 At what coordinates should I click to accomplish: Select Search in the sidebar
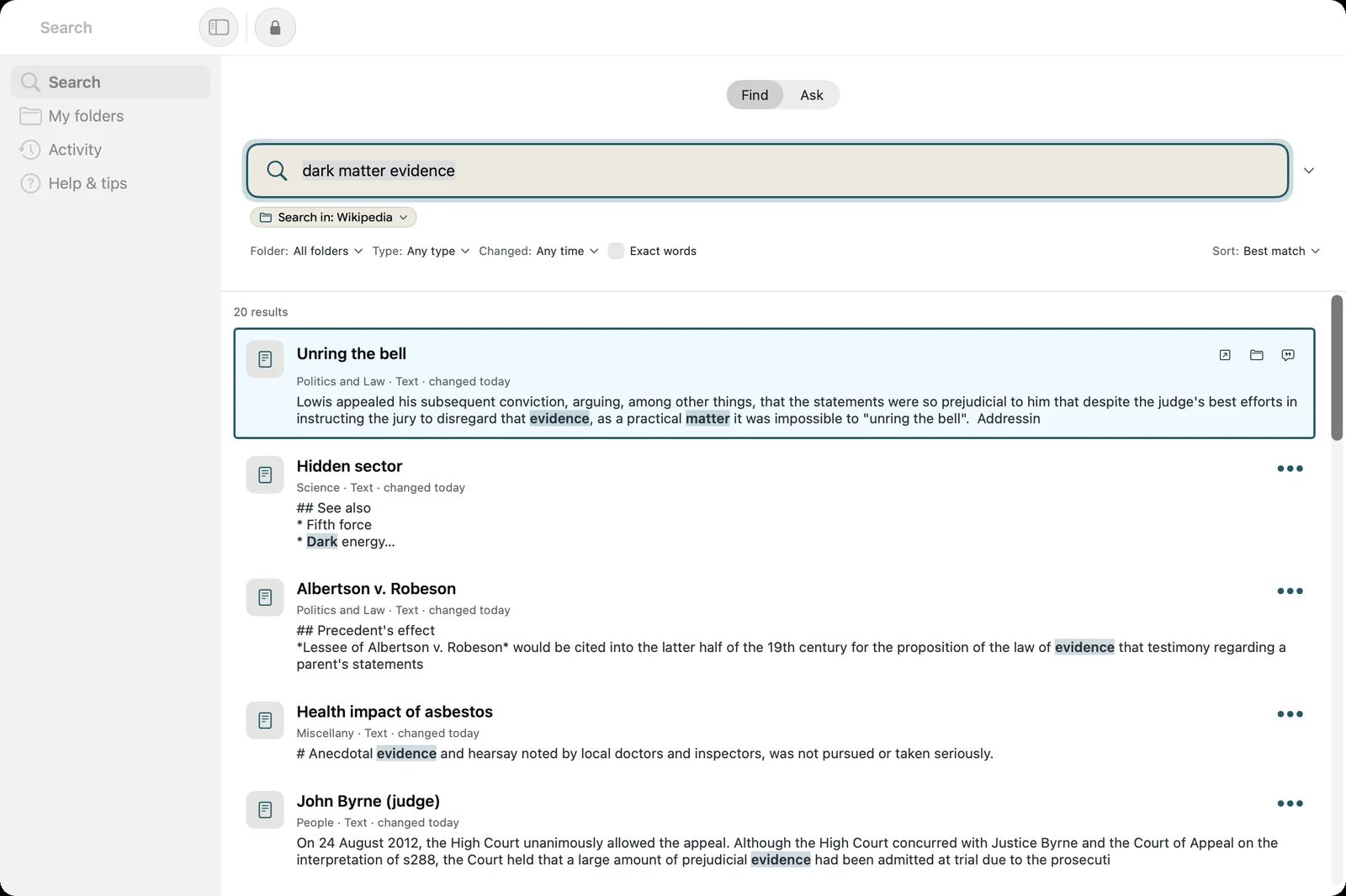(110, 82)
